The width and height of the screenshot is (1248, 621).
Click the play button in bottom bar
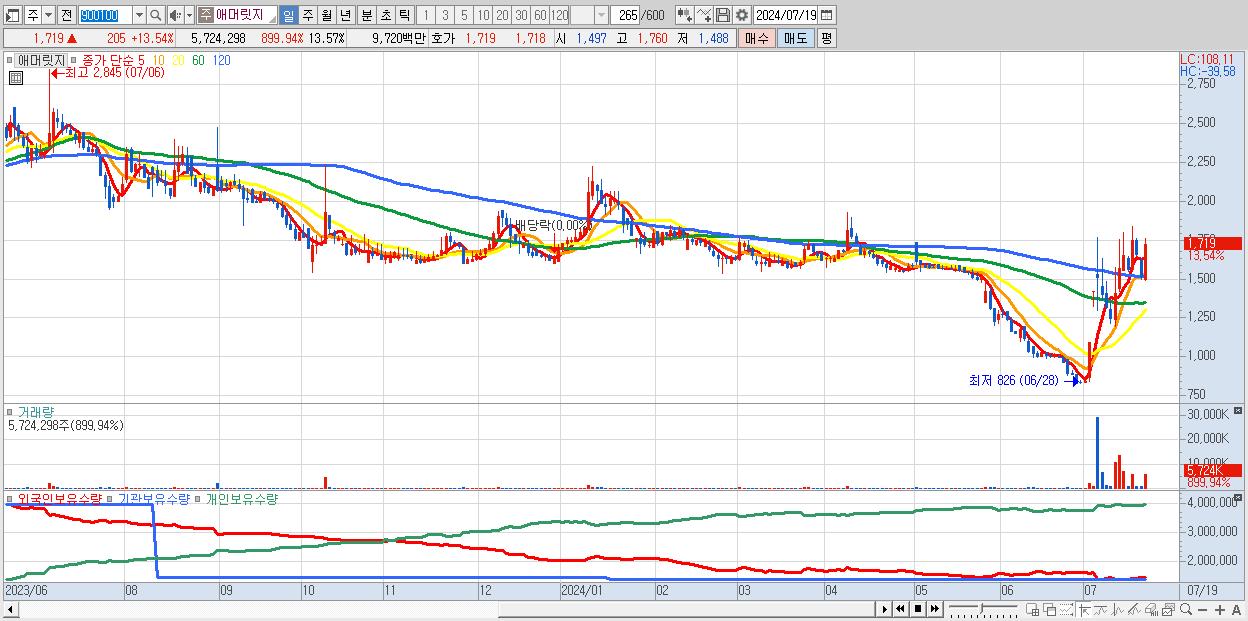(885, 608)
